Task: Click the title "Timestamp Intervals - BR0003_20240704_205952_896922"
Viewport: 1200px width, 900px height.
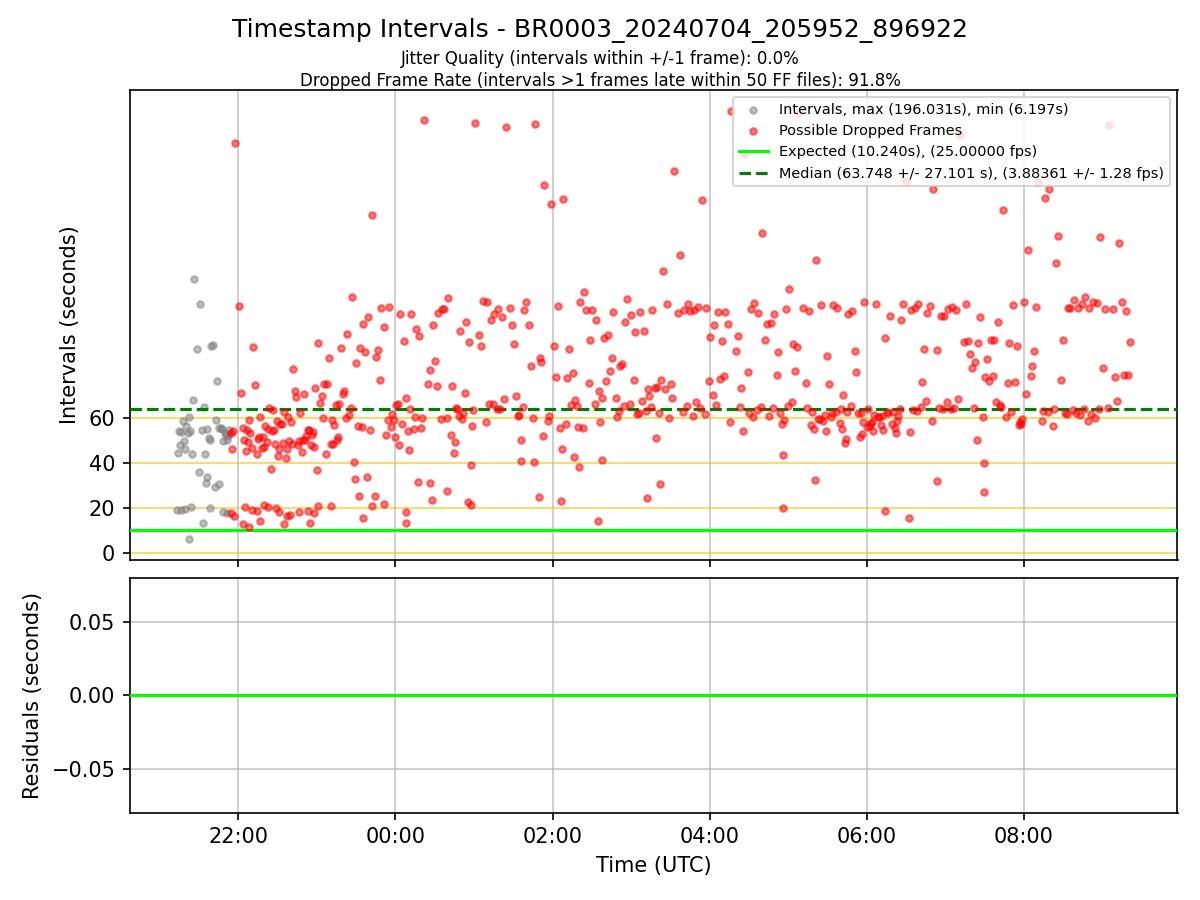Action: pos(600,29)
